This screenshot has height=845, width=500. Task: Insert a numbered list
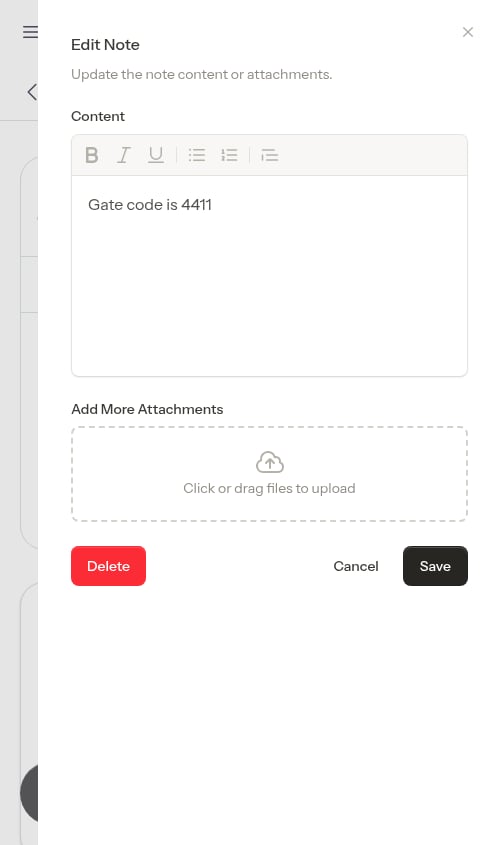(x=229, y=155)
